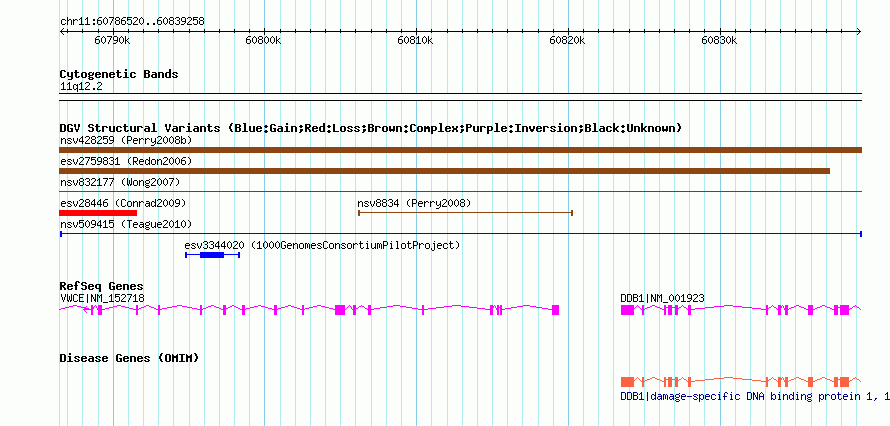Screen dimensions: 890x426
Task: Select the DDB1 magenta RefSeq gene model
Action: pos(741,310)
